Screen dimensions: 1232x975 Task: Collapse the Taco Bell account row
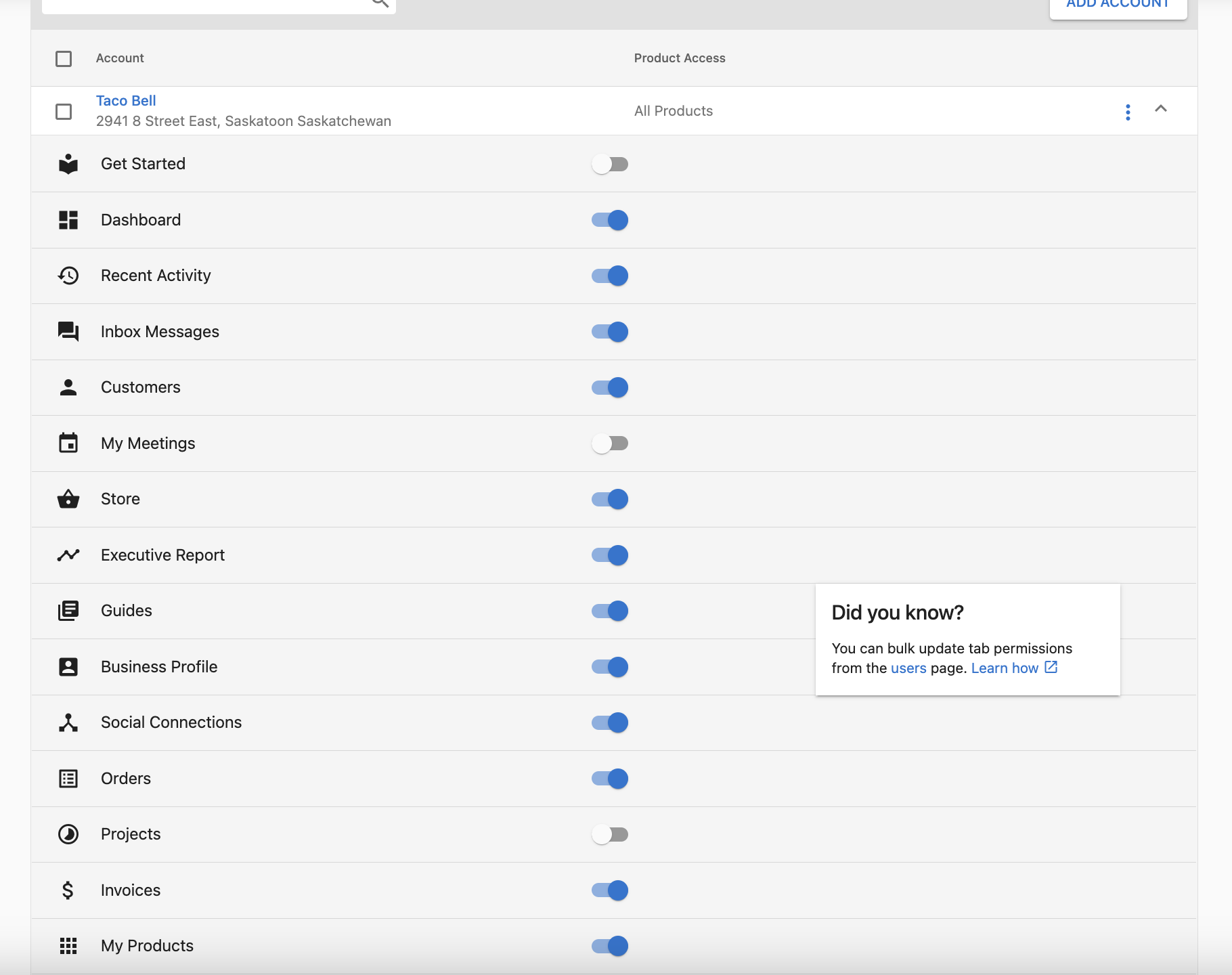pyautogui.click(x=1161, y=108)
